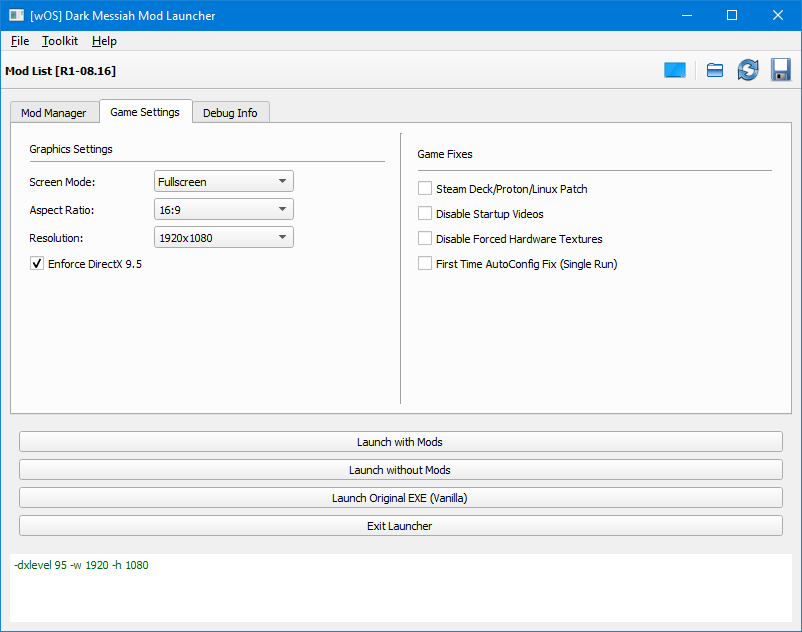Viewport: 802px width, 632px height.
Task: Open the Toolkit menu
Action: point(60,41)
